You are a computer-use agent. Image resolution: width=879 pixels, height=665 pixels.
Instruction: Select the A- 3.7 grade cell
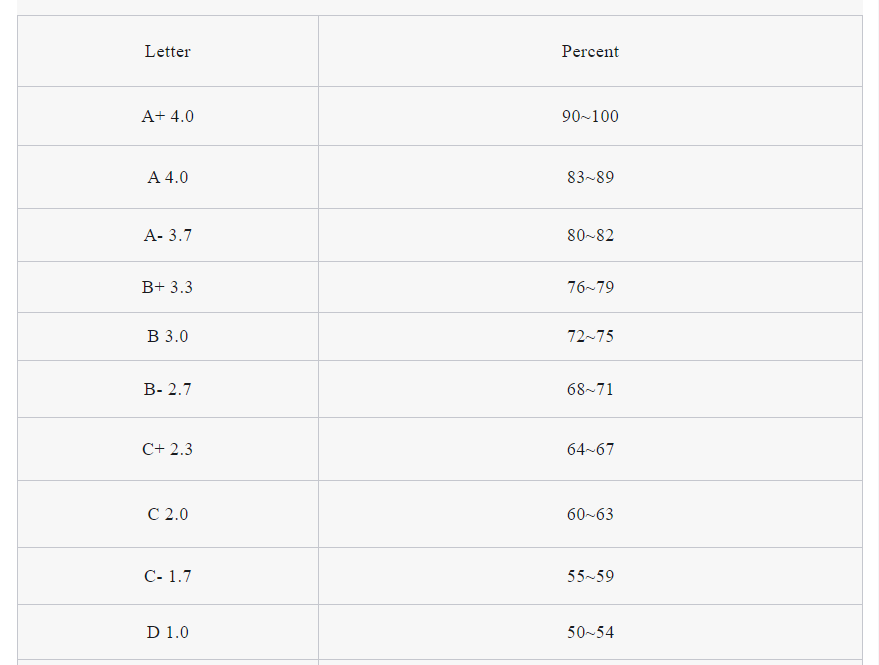168,235
